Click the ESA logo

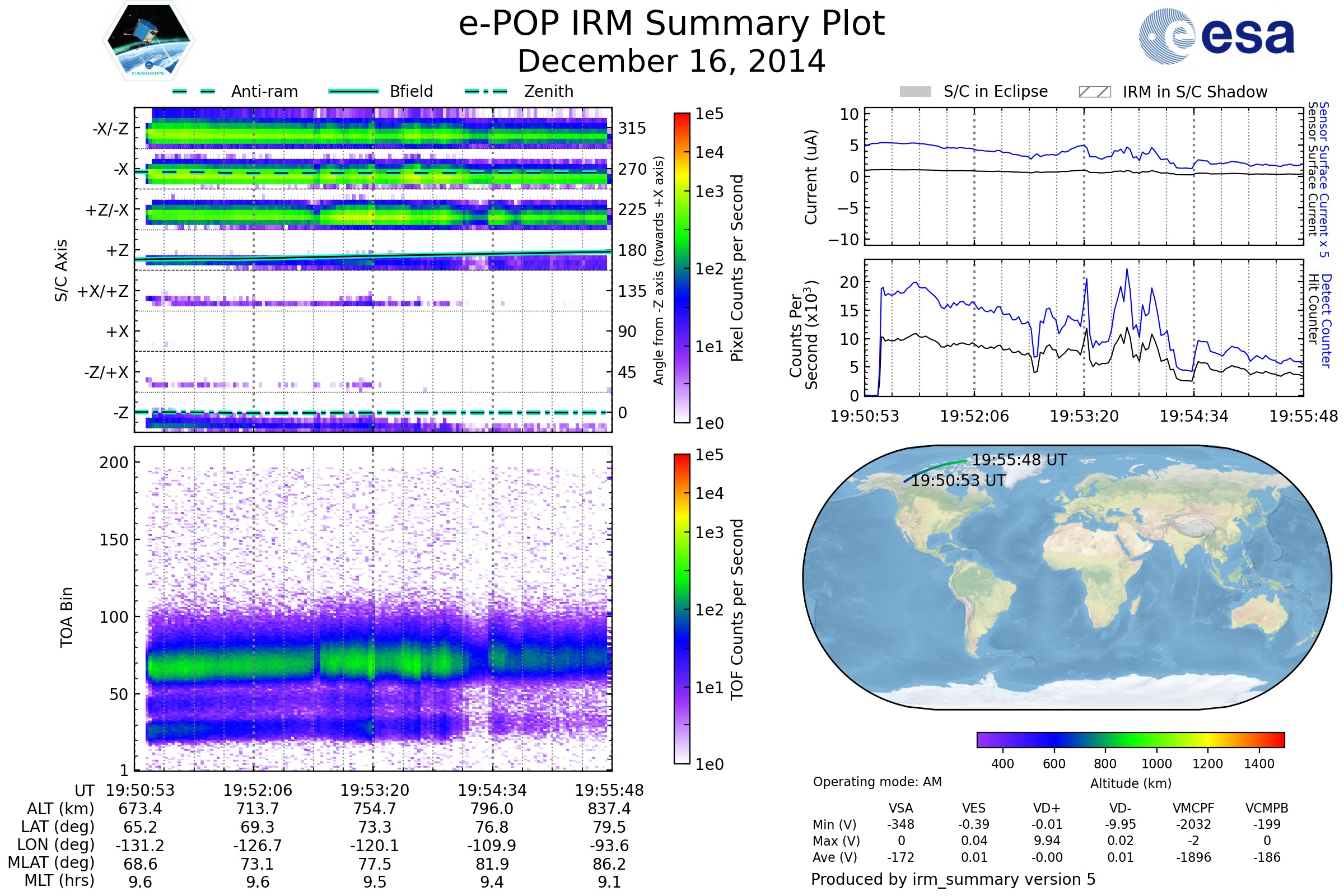tap(1217, 35)
